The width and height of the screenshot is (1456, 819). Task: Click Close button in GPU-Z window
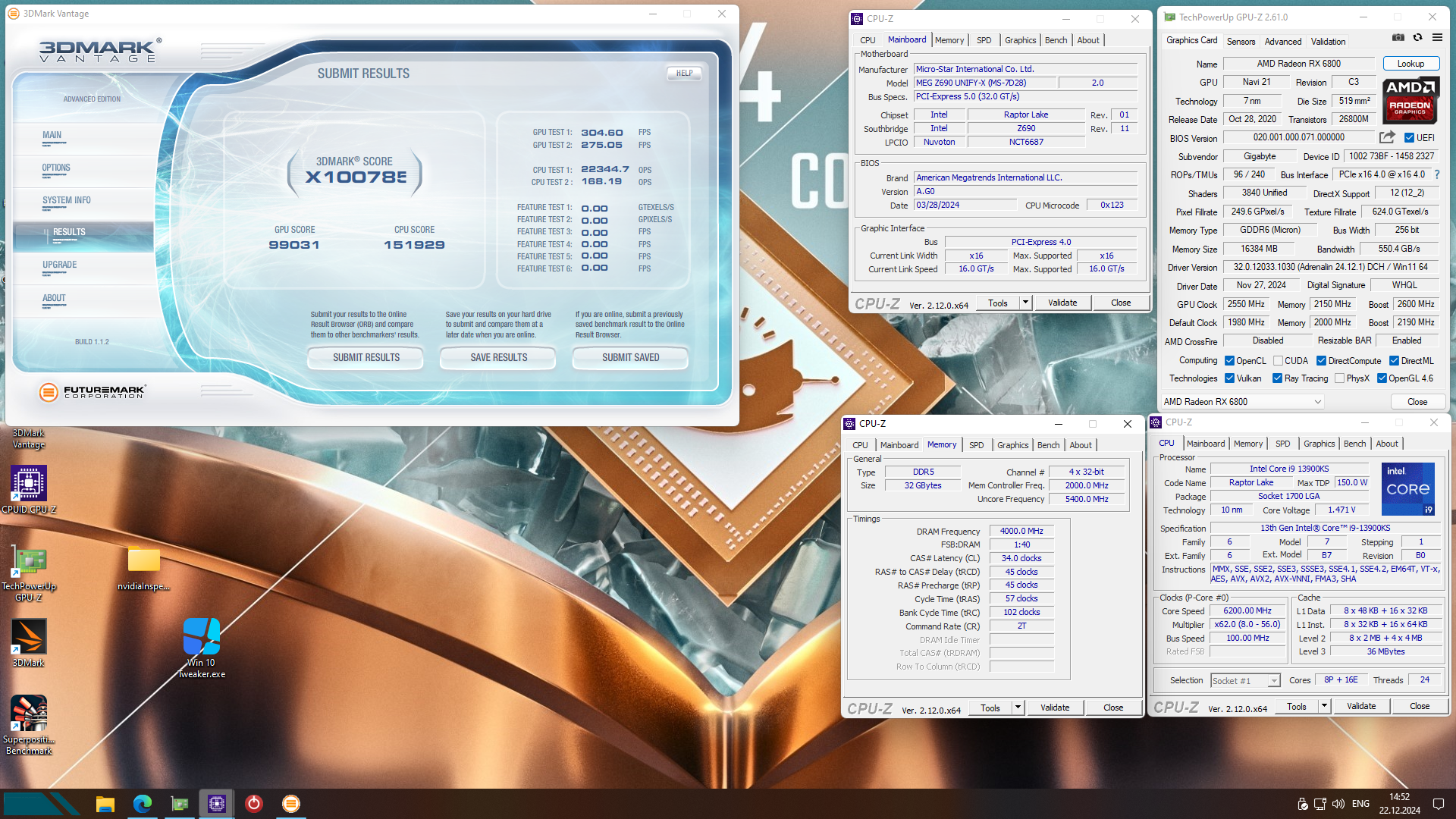[1417, 402]
